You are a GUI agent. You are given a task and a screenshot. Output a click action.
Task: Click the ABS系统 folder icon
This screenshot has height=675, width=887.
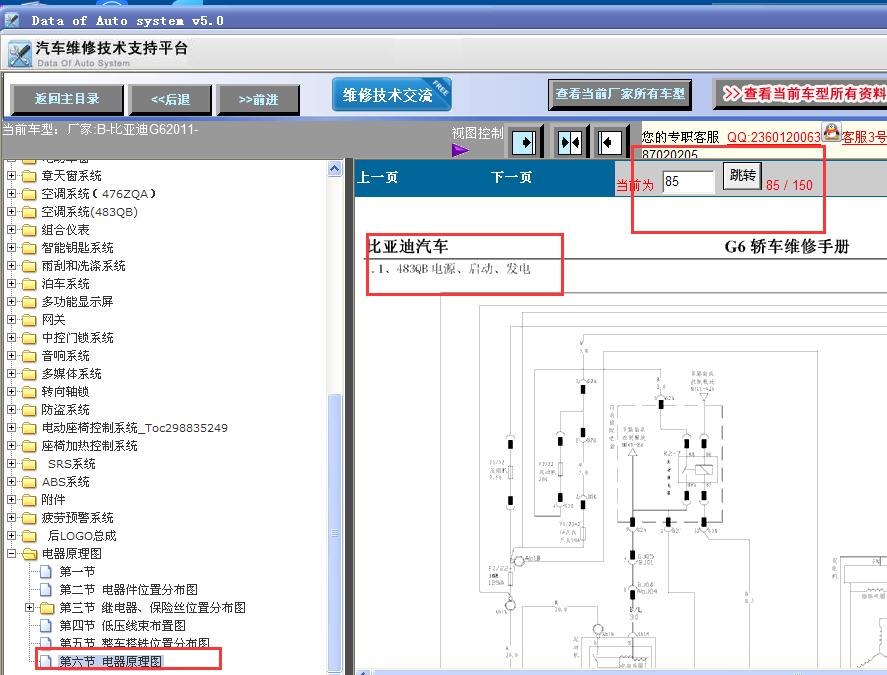click(x=29, y=482)
